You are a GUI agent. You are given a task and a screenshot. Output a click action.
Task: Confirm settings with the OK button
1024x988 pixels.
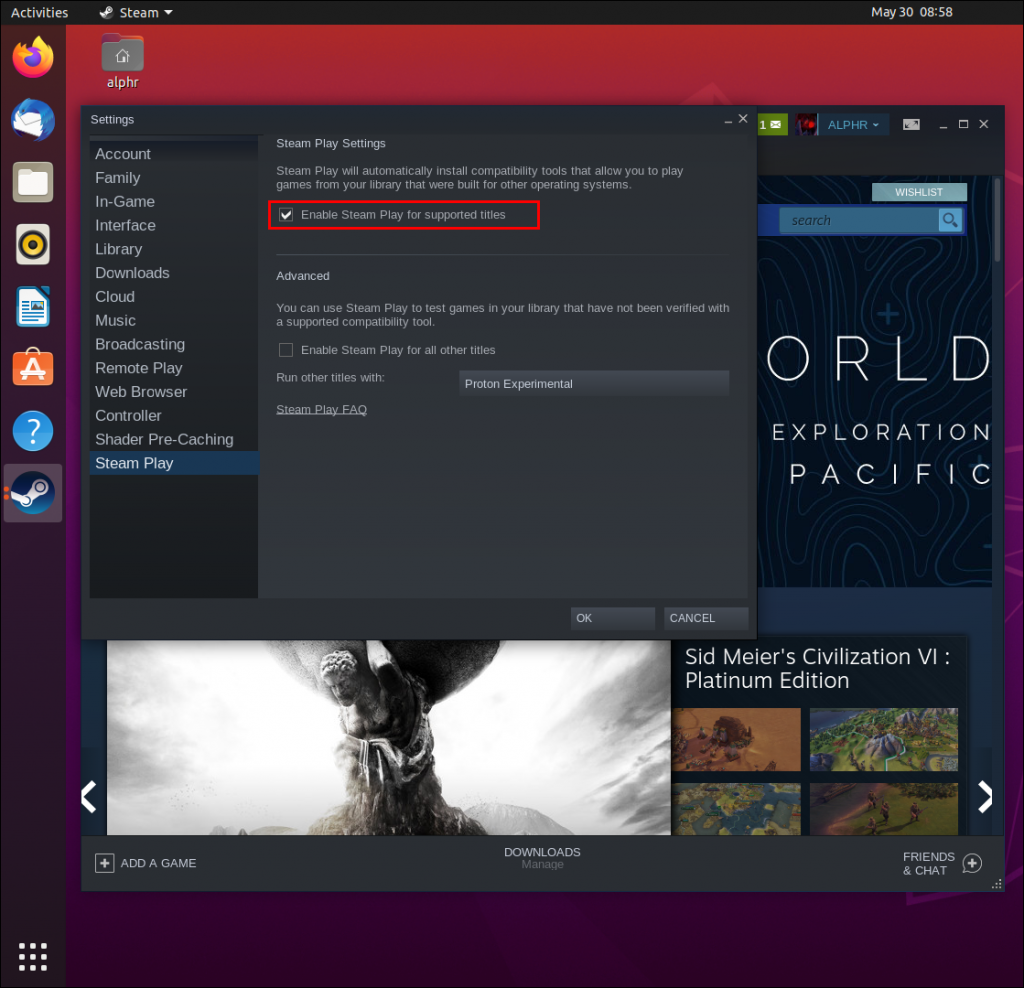tap(612, 618)
